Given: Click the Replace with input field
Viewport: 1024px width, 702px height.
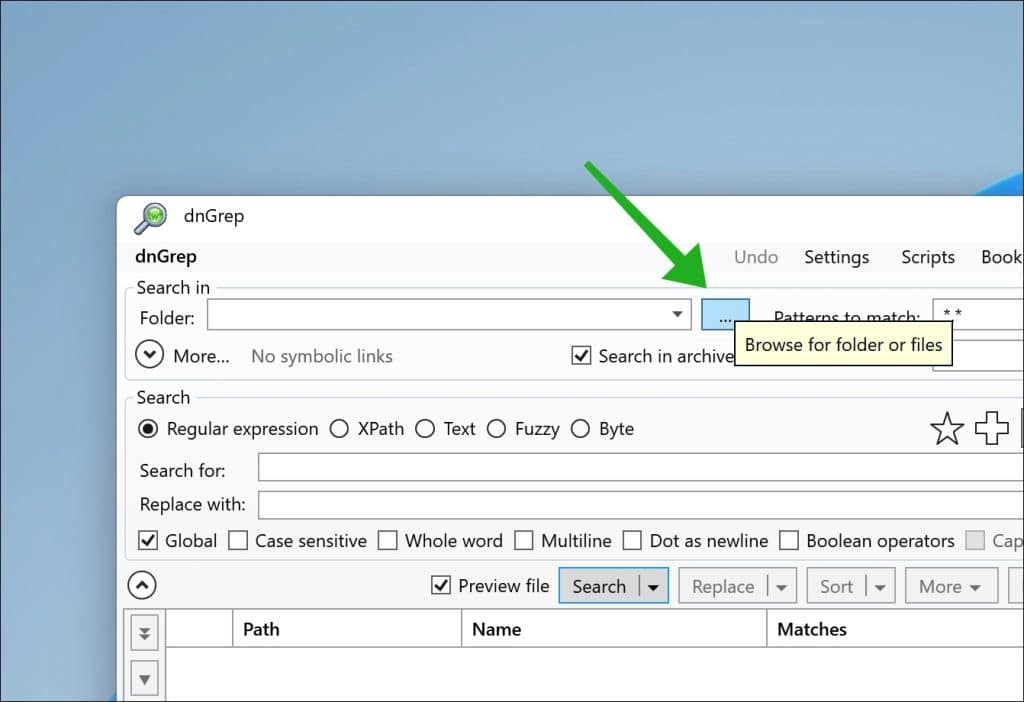Looking at the screenshot, I should coord(641,505).
